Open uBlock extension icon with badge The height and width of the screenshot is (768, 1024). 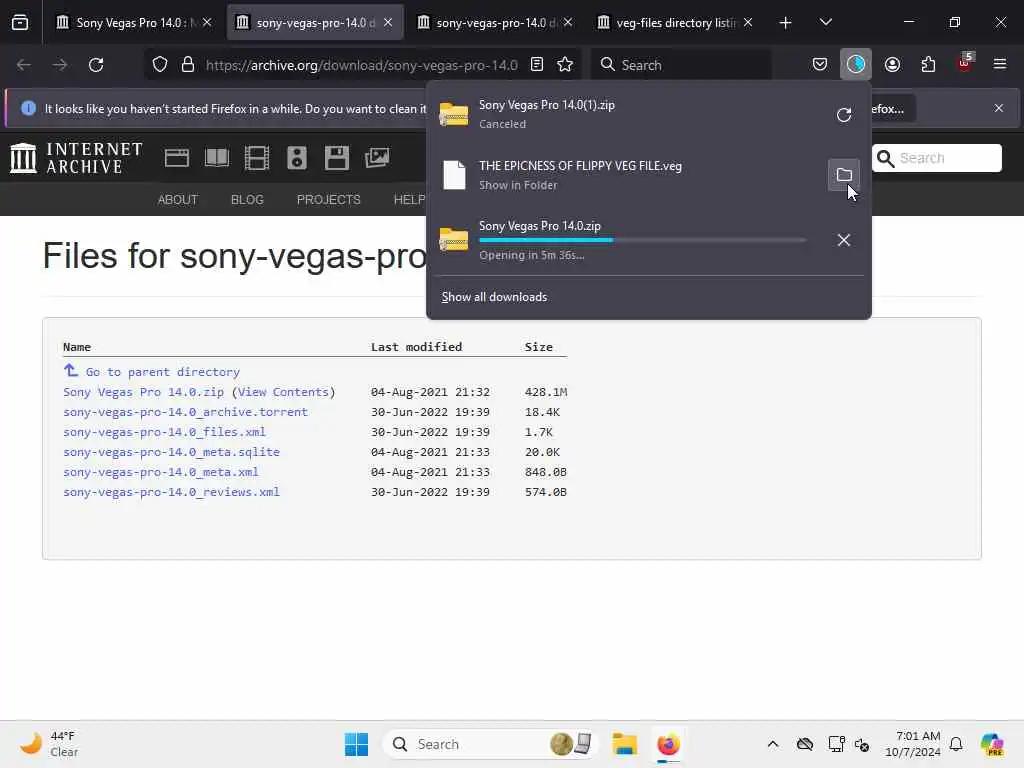tap(965, 63)
